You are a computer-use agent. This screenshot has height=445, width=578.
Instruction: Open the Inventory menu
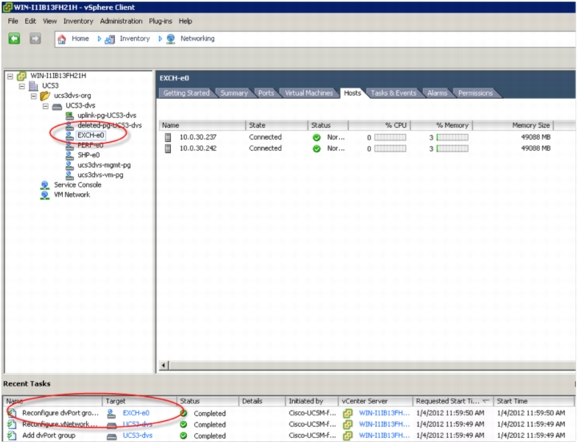[x=78, y=21]
